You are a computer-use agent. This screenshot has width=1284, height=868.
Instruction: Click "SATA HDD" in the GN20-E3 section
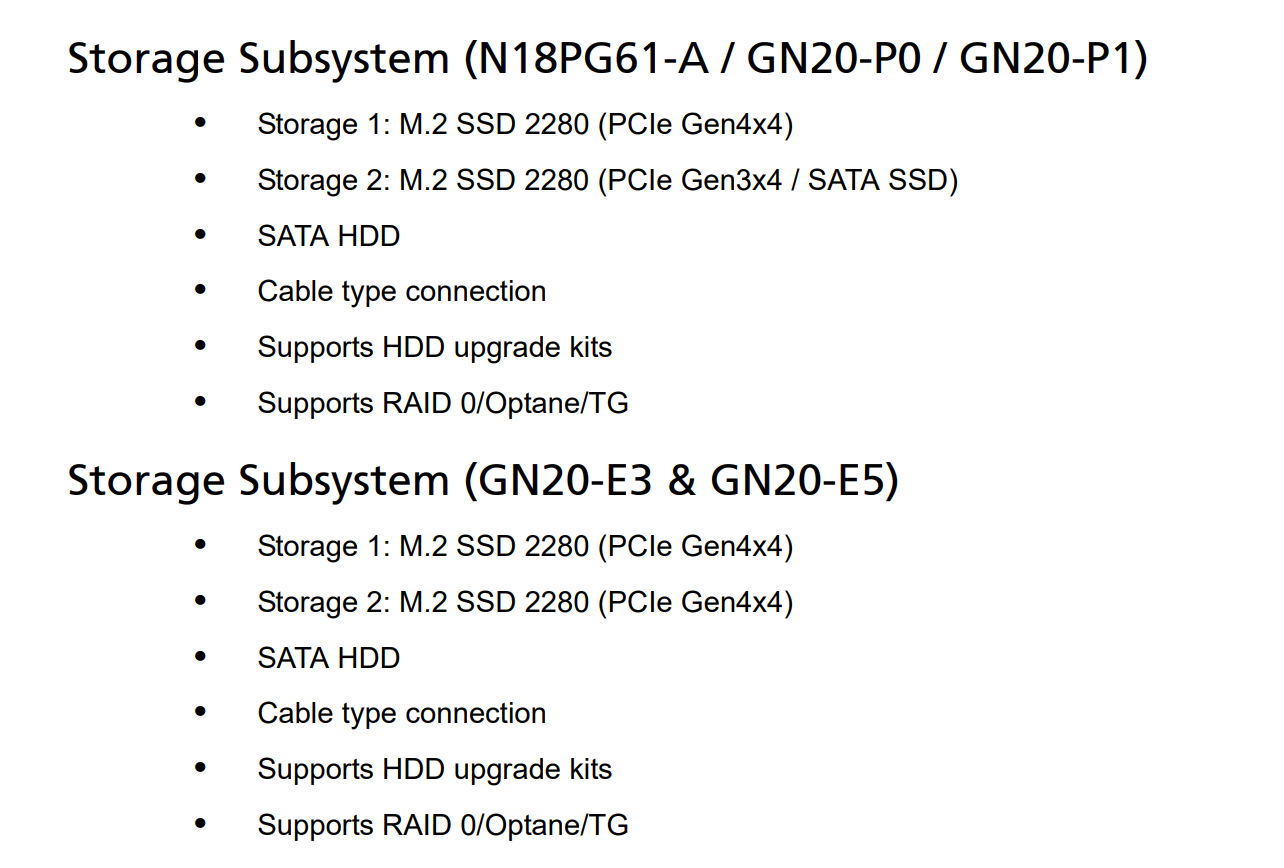point(328,658)
